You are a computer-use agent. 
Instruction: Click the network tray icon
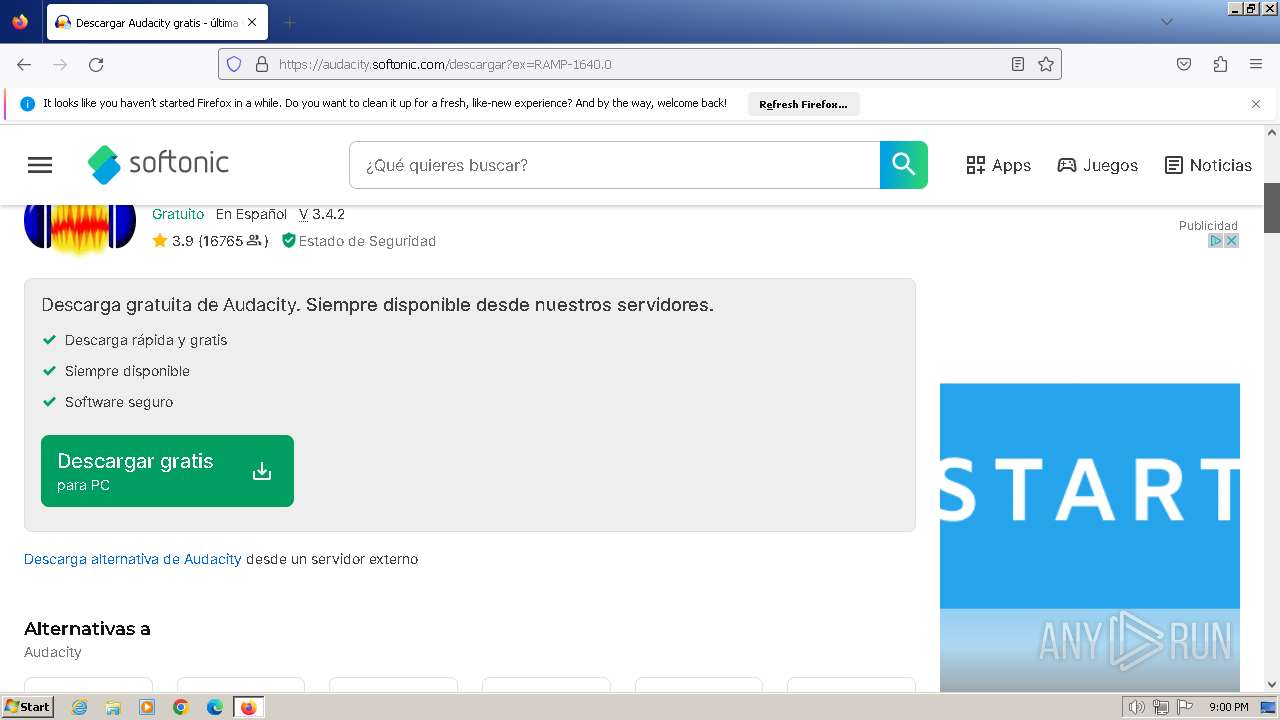(1161, 707)
